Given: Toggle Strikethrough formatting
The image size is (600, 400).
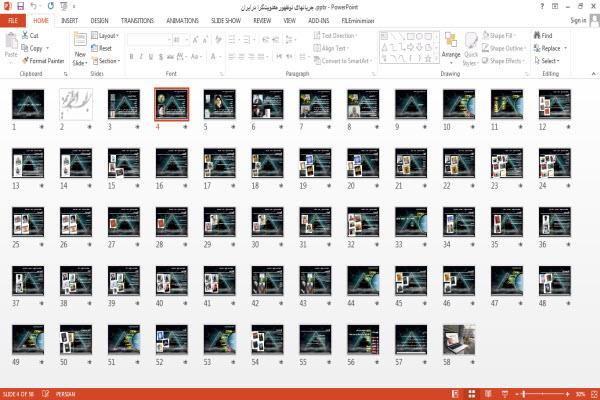Looking at the screenshot, I should click(170, 57).
